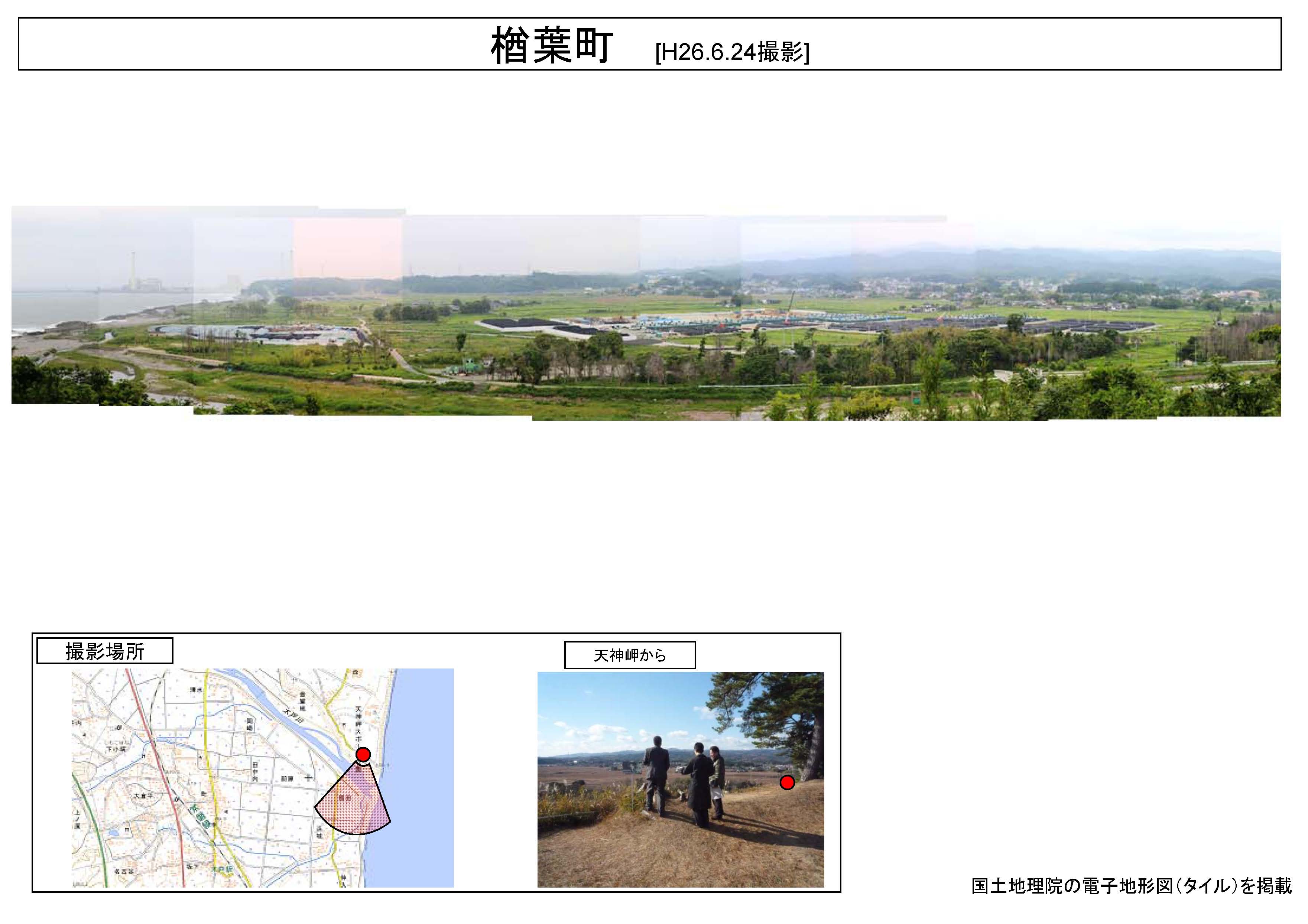Click the 国土地理院の電子地形図 credit text

[x=1131, y=885]
